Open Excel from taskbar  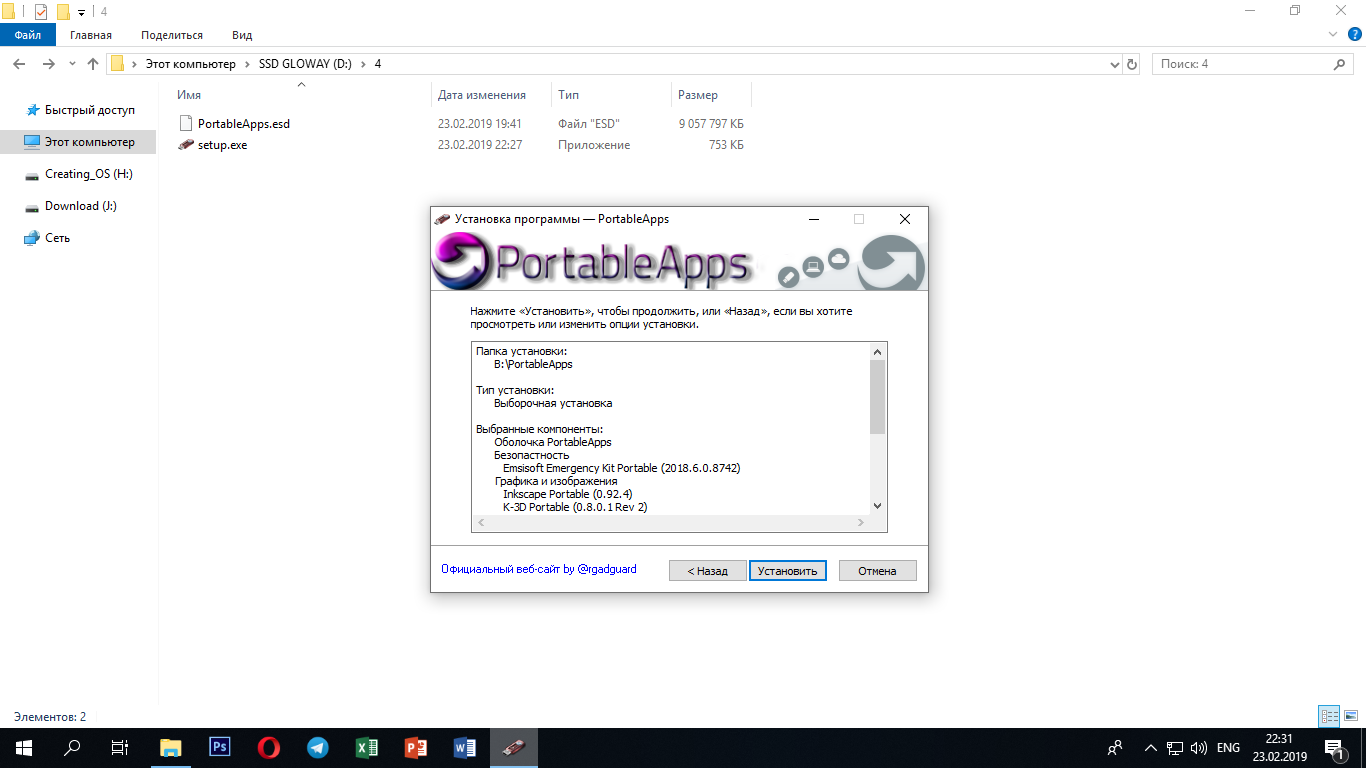[x=367, y=748]
